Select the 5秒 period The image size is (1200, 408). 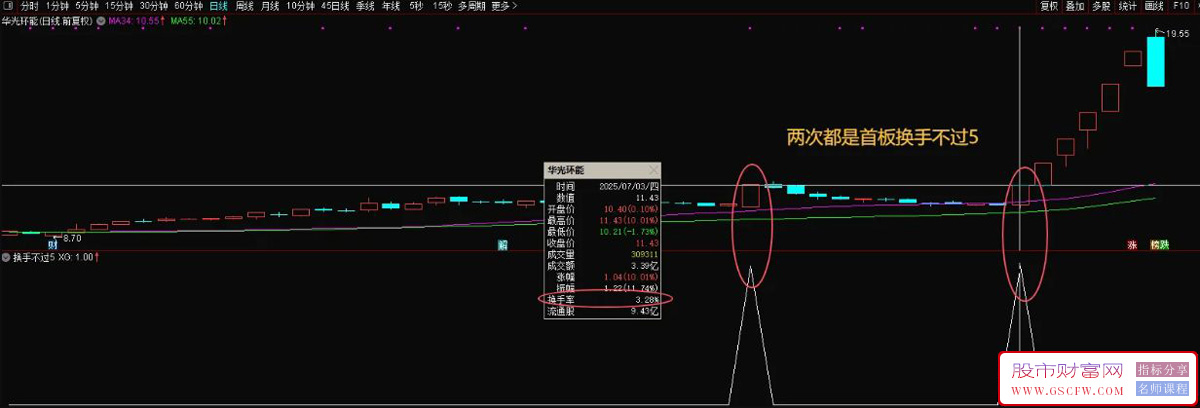click(x=415, y=6)
